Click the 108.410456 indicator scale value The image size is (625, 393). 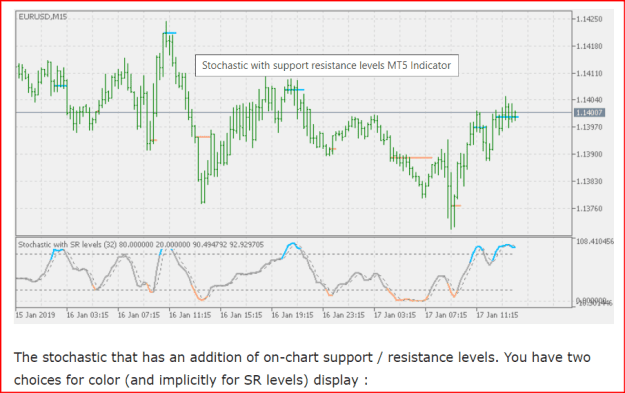click(x=595, y=241)
